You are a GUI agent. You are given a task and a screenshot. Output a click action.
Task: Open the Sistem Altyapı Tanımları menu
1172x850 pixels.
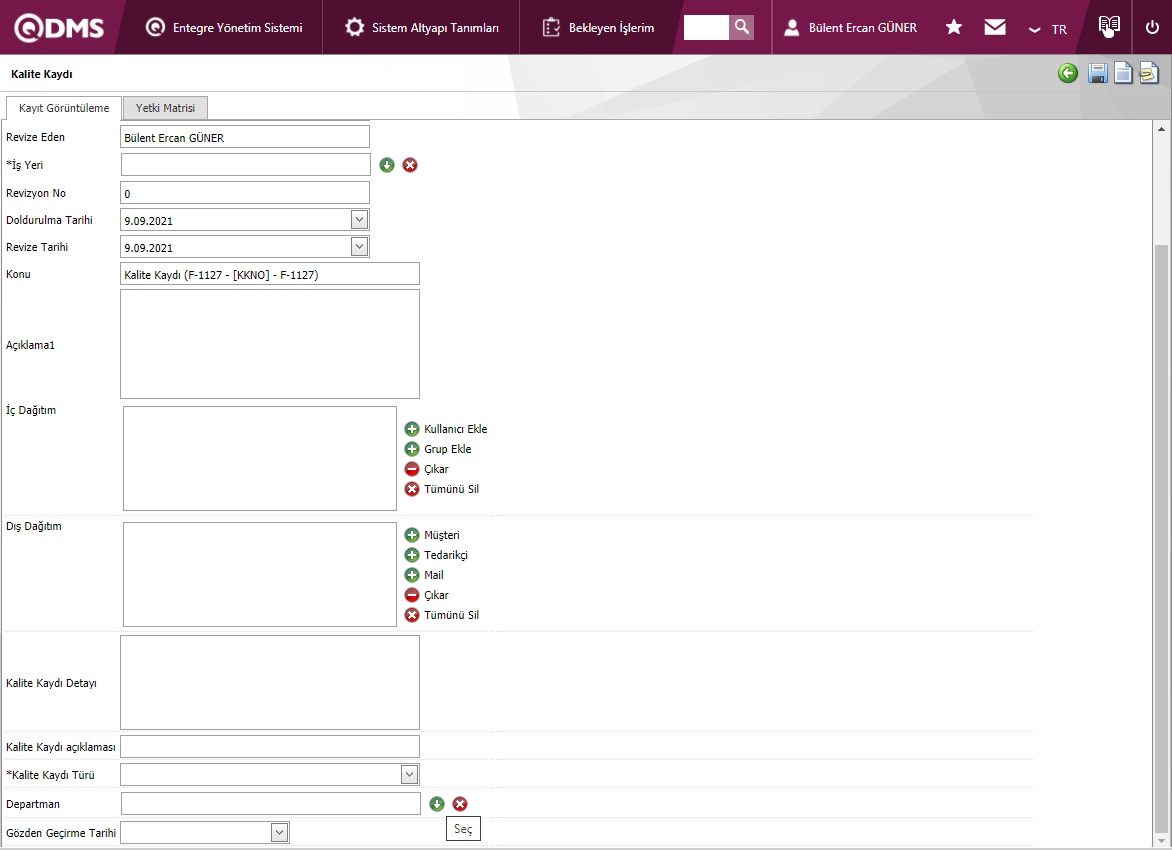point(422,28)
